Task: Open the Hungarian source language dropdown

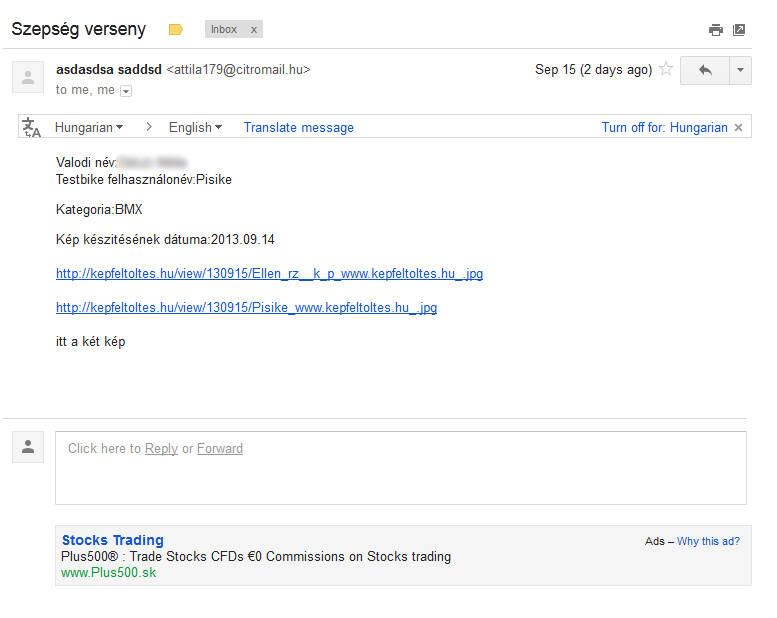Action: [89, 127]
